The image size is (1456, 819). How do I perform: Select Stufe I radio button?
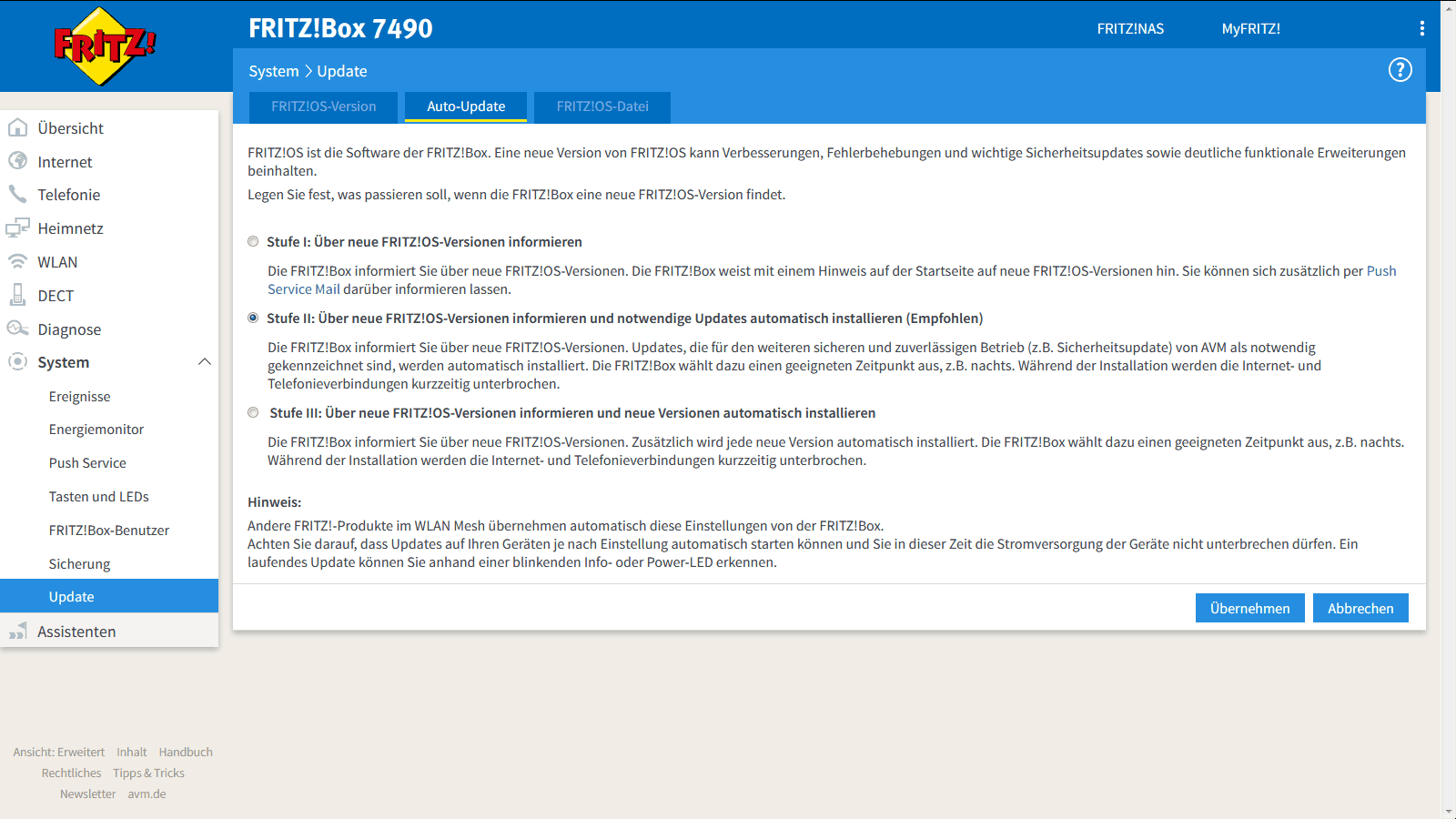point(253,241)
